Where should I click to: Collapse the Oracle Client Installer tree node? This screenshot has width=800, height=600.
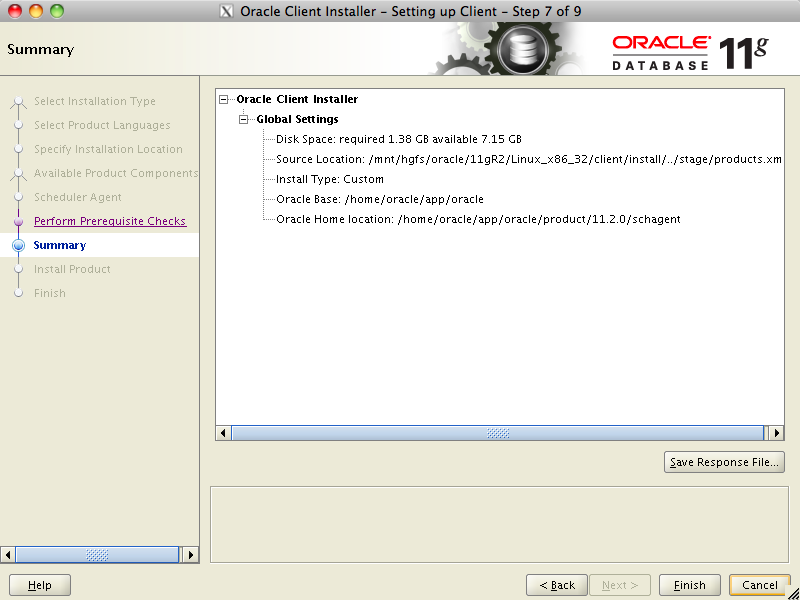pyautogui.click(x=223, y=99)
